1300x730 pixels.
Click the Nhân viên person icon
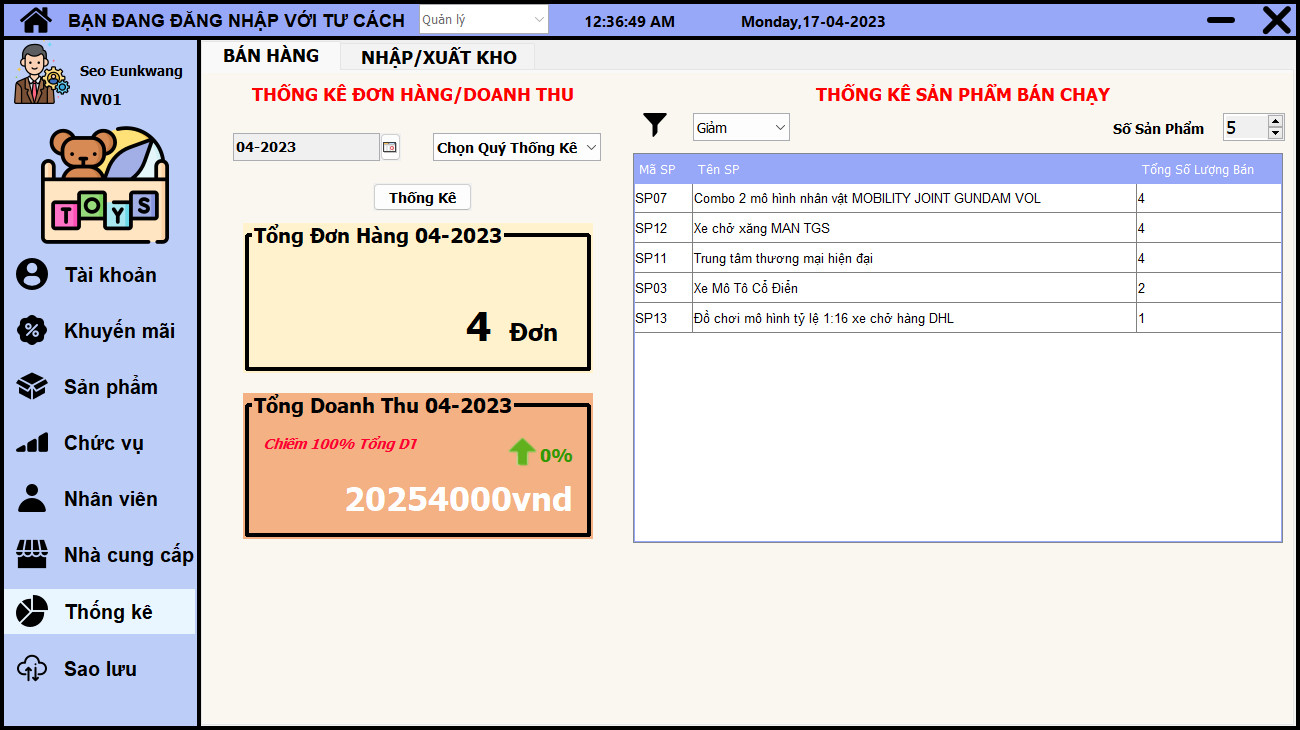point(32,498)
